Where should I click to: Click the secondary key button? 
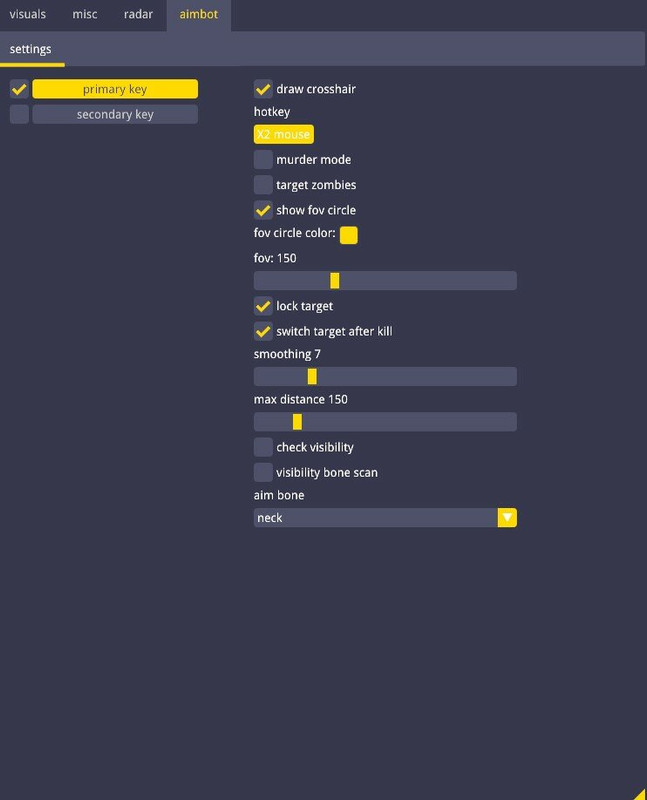115,114
